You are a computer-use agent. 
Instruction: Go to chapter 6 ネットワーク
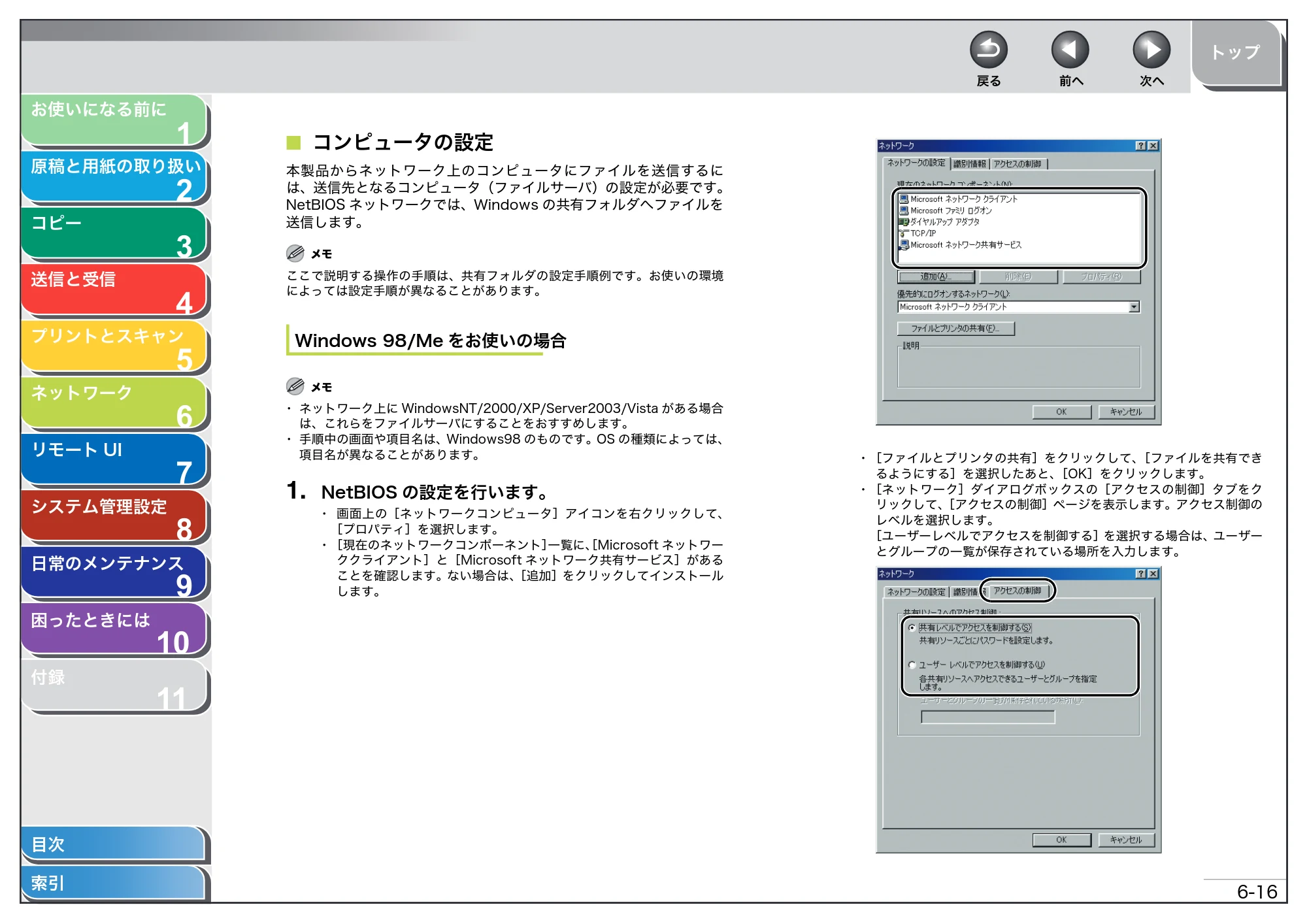114,404
